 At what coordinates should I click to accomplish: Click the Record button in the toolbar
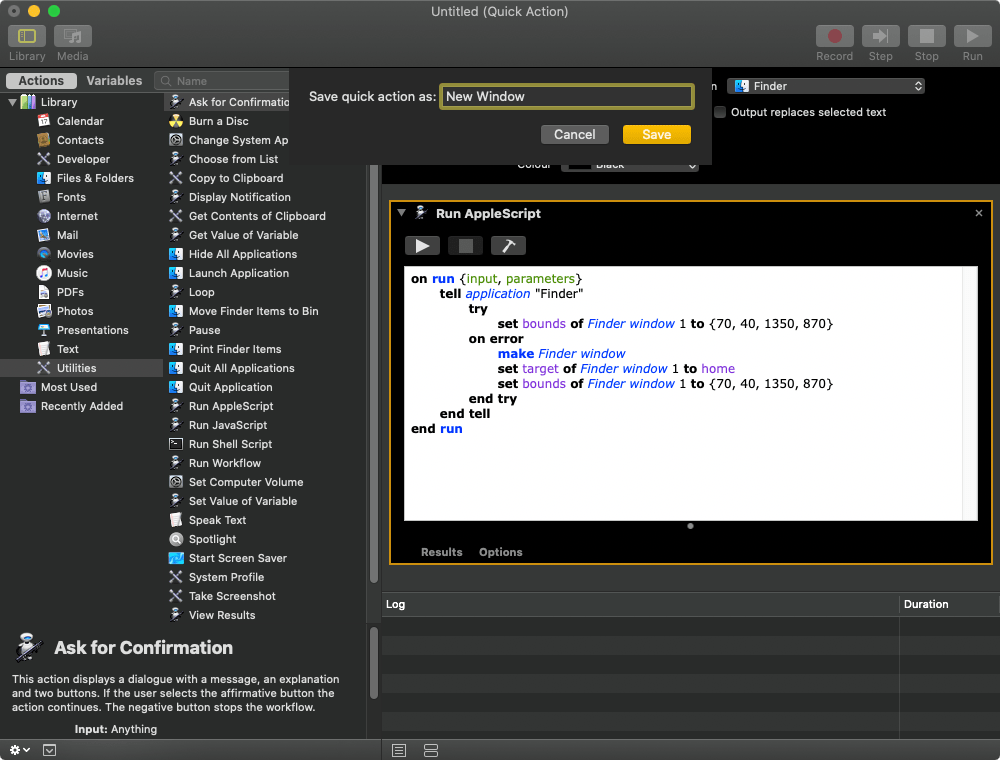point(834,37)
